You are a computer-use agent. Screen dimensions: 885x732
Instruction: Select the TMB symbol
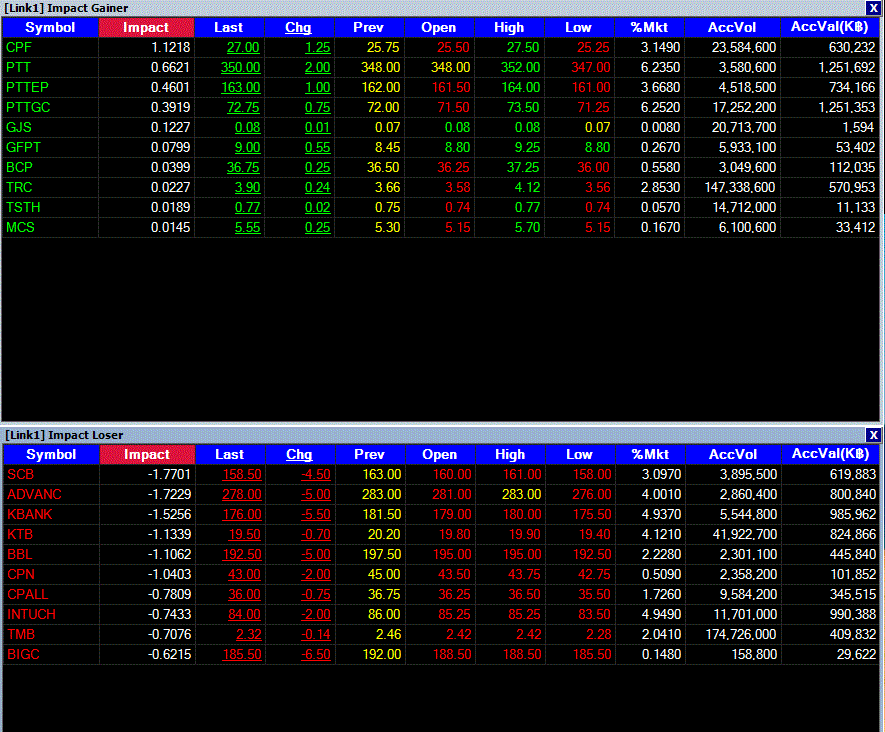click(x=21, y=635)
